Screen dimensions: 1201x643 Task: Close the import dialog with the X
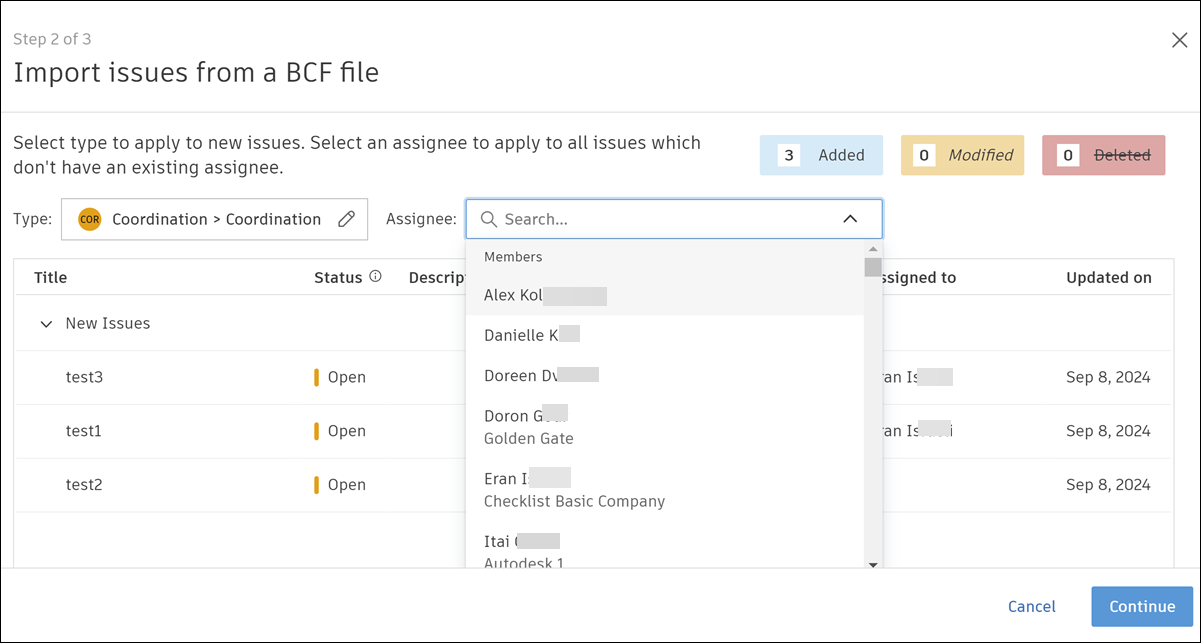[1179, 40]
